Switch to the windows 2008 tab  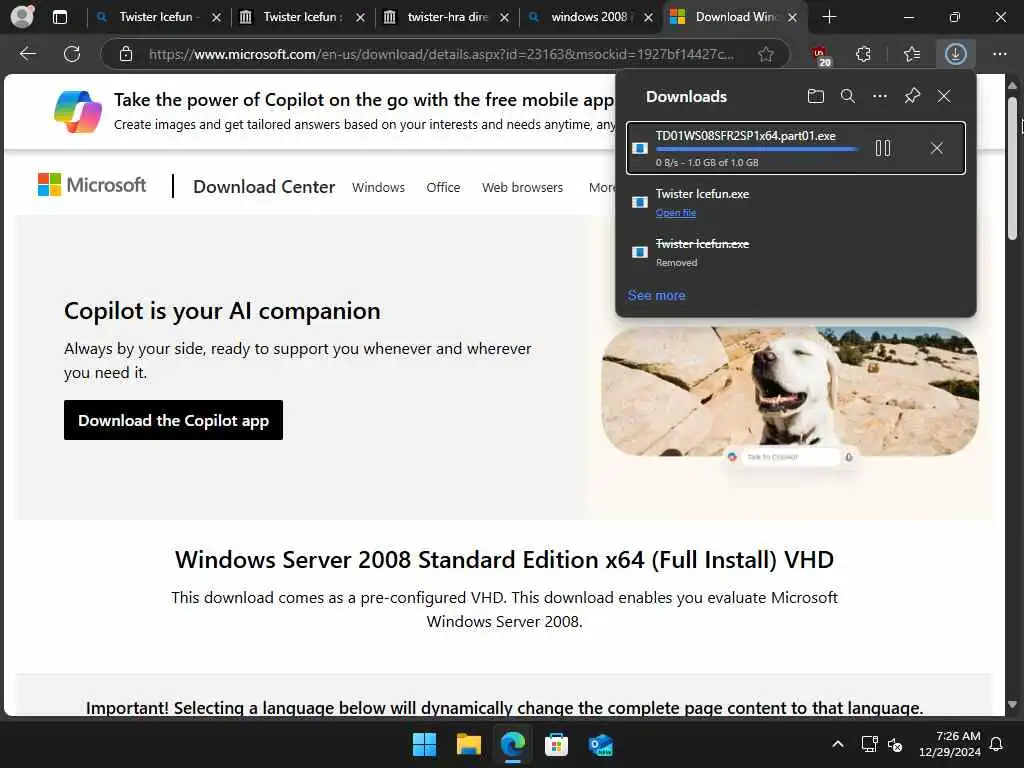click(590, 17)
